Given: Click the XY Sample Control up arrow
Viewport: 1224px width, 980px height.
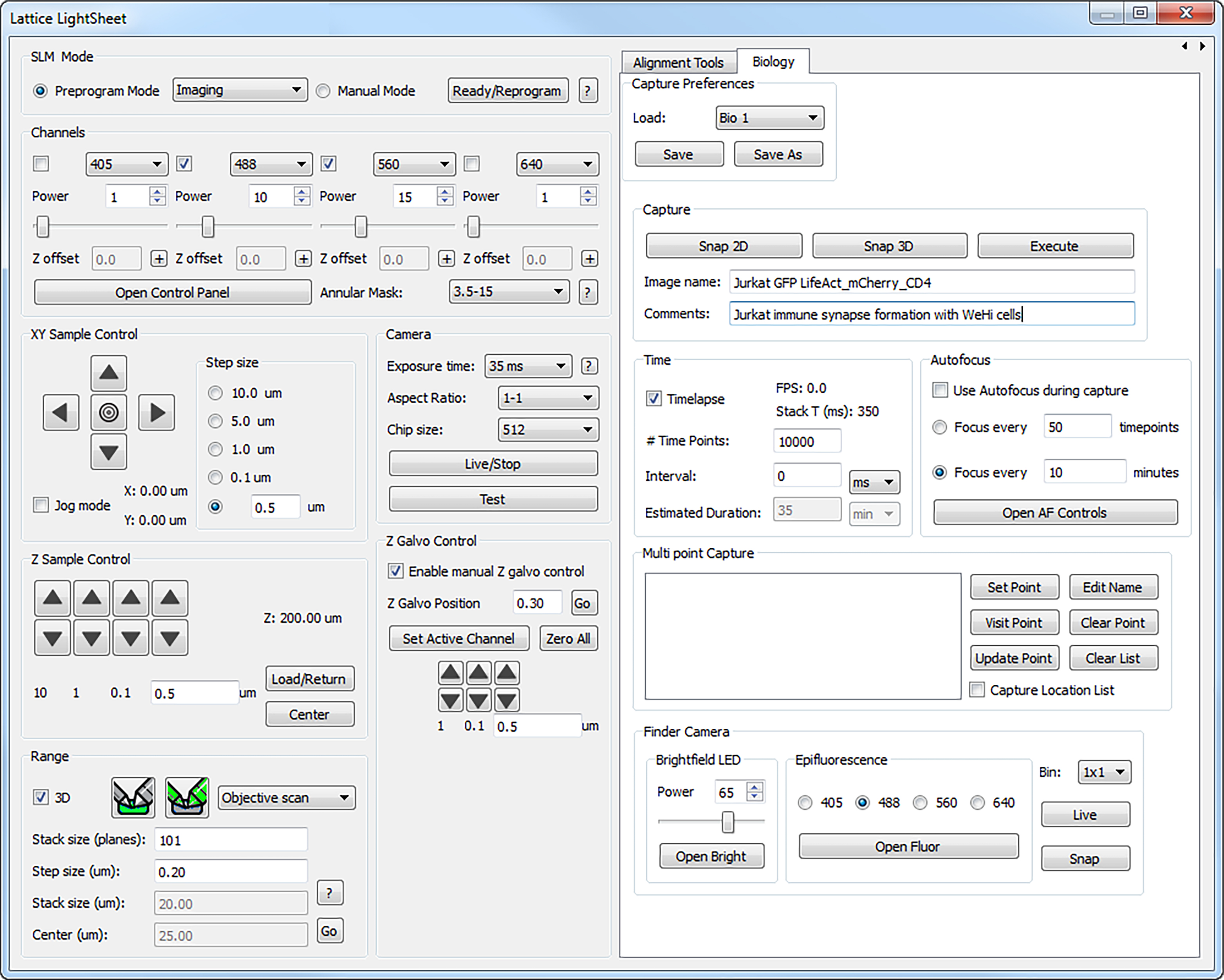Looking at the screenshot, I should point(108,373).
